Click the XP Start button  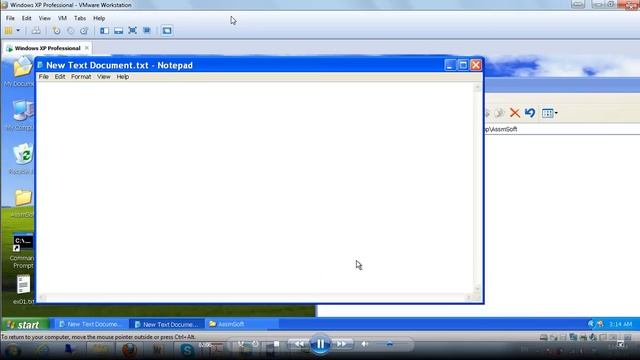(25, 324)
